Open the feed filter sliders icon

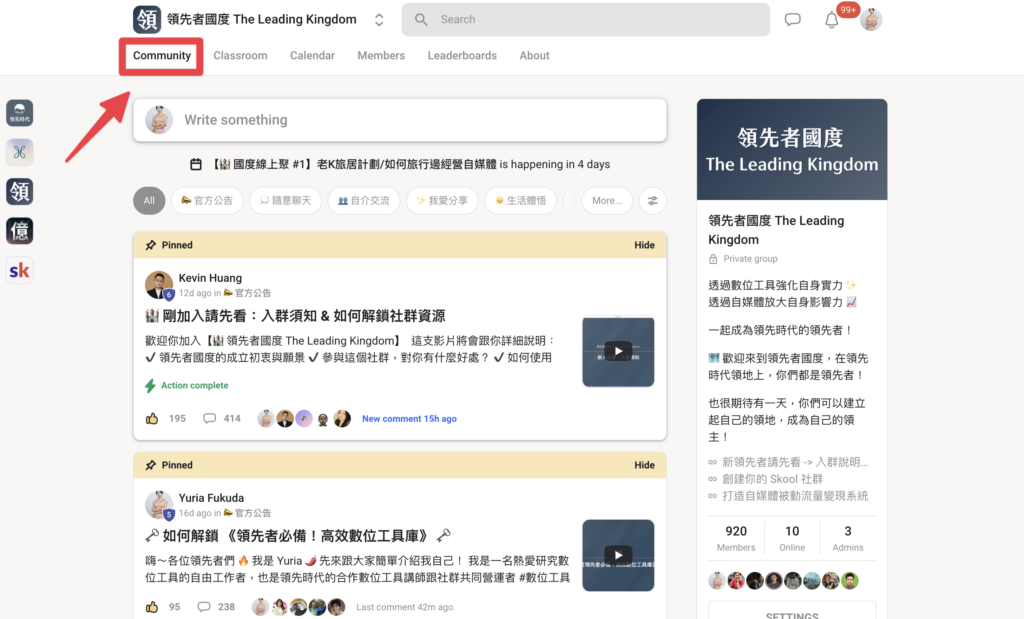coord(652,200)
